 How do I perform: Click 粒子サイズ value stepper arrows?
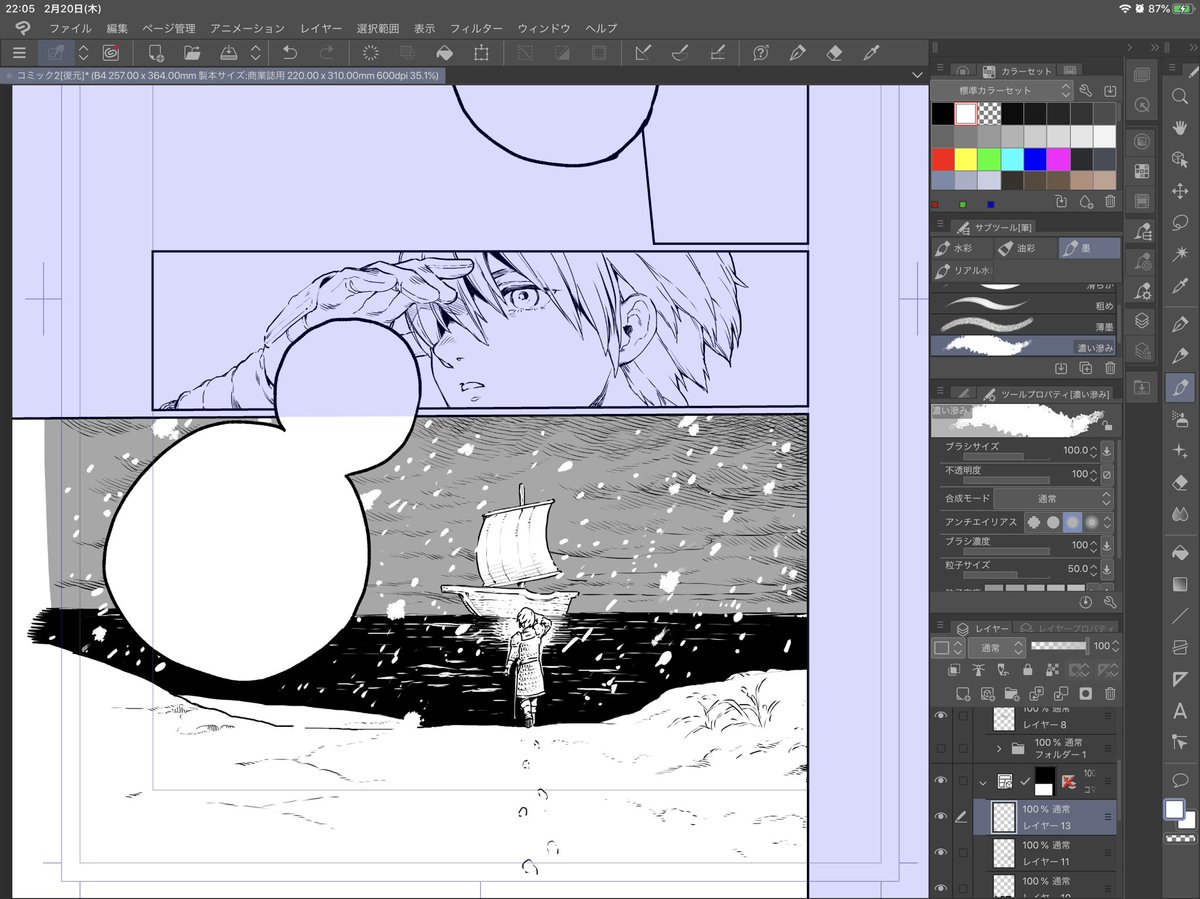tap(1093, 568)
